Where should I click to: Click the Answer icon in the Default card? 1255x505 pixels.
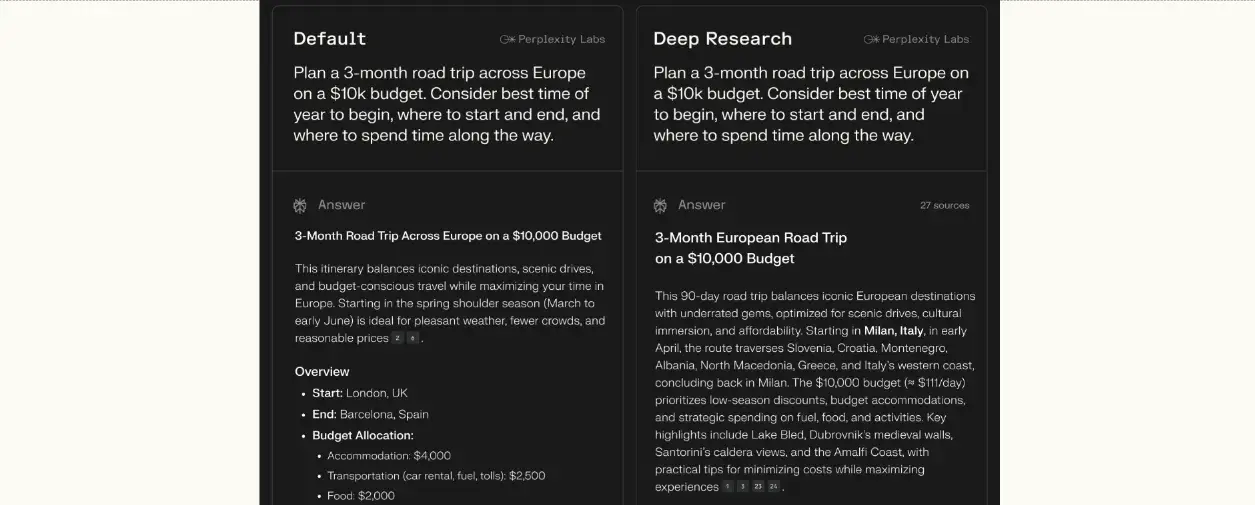coord(300,205)
